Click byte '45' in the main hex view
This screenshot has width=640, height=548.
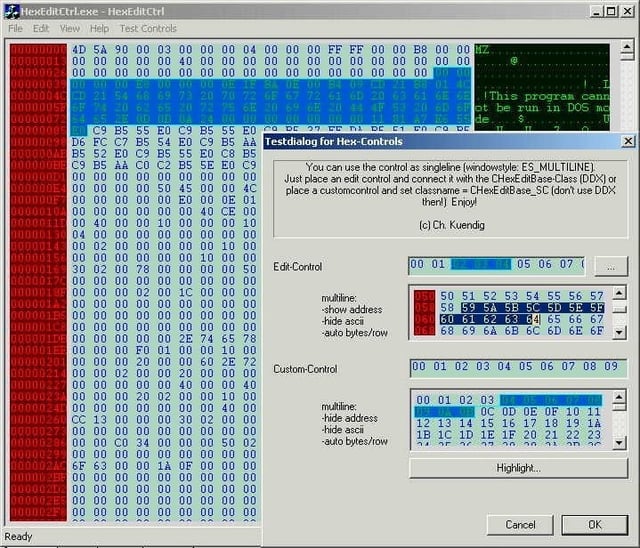pos(185,189)
